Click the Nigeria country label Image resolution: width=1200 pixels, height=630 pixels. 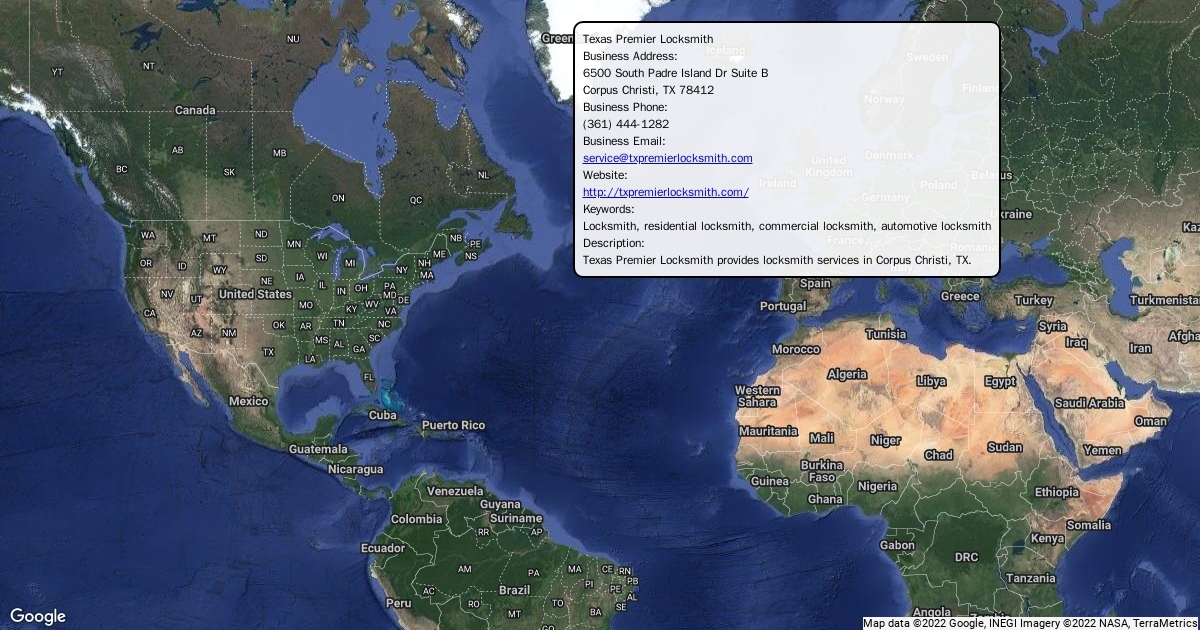877,486
